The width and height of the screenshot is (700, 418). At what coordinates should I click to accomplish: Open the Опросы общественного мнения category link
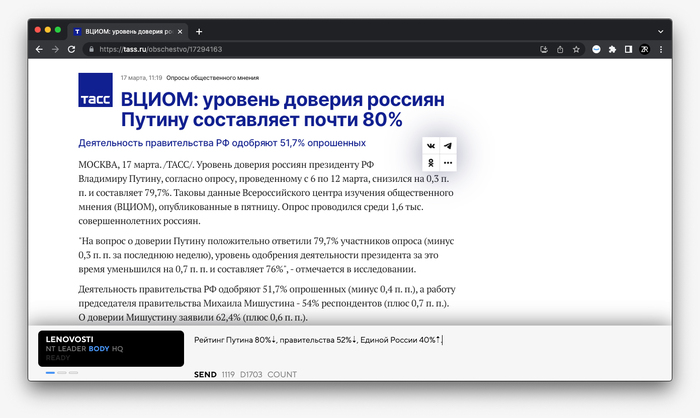pos(212,78)
